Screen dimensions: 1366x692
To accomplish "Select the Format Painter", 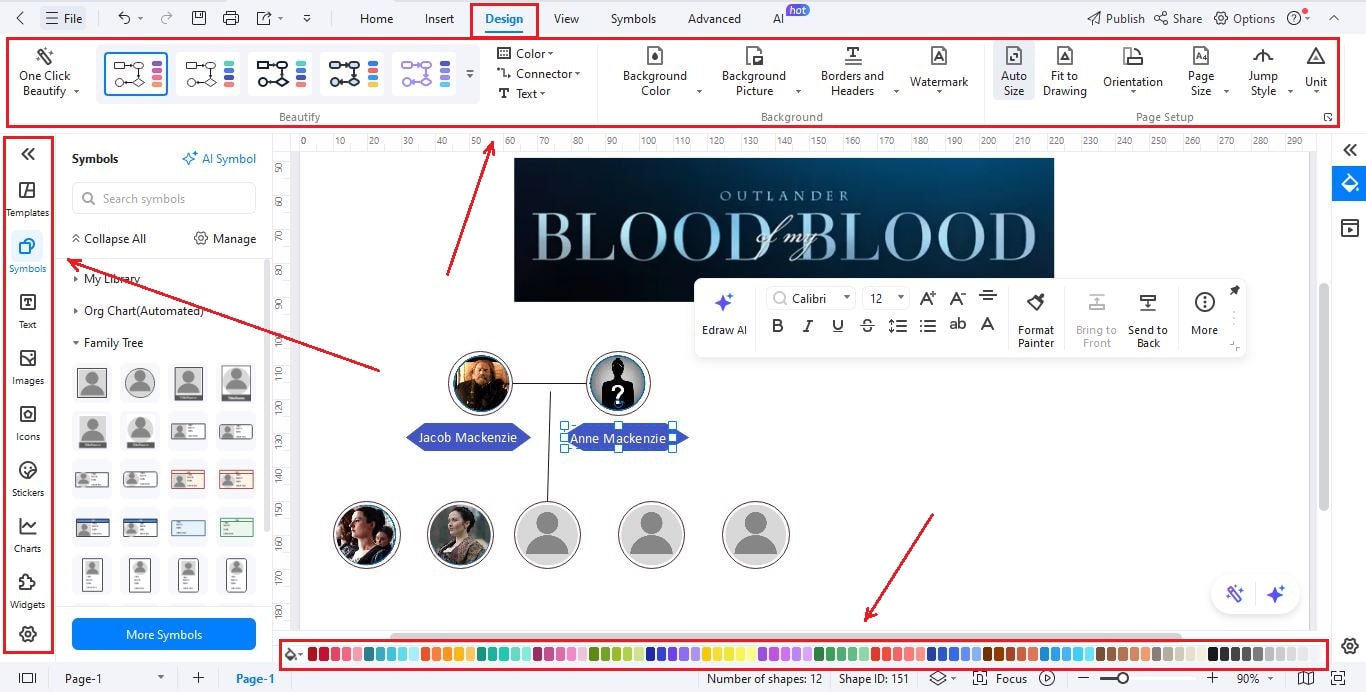I will [x=1035, y=303].
